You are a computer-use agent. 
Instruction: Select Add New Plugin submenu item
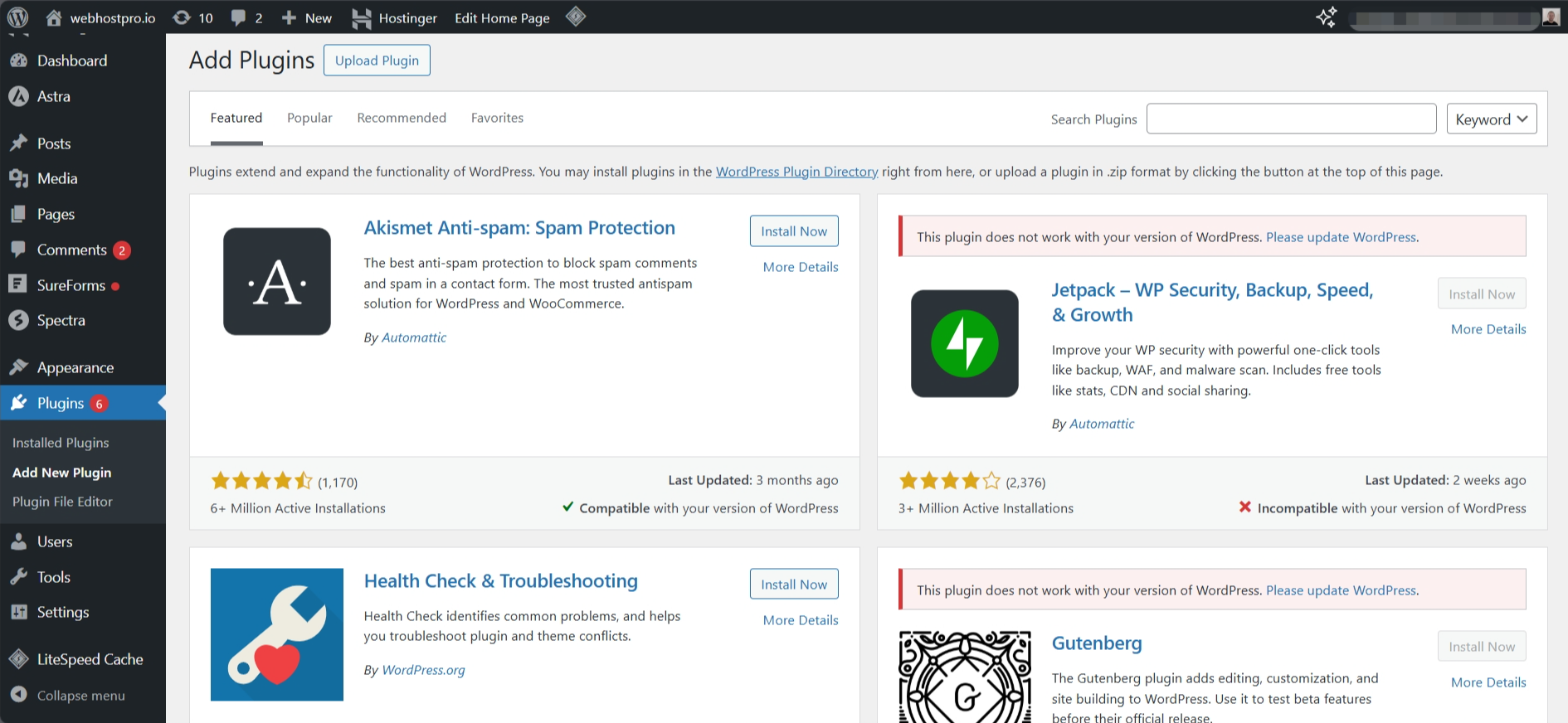coord(62,473)
